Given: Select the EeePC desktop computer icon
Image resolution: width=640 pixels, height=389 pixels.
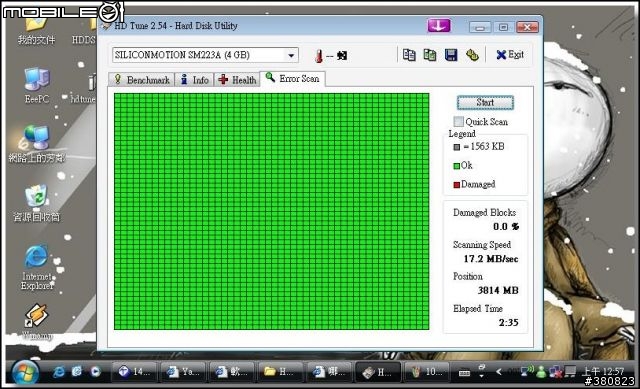Looking at the screenshot, I should (x=37, y=86).
